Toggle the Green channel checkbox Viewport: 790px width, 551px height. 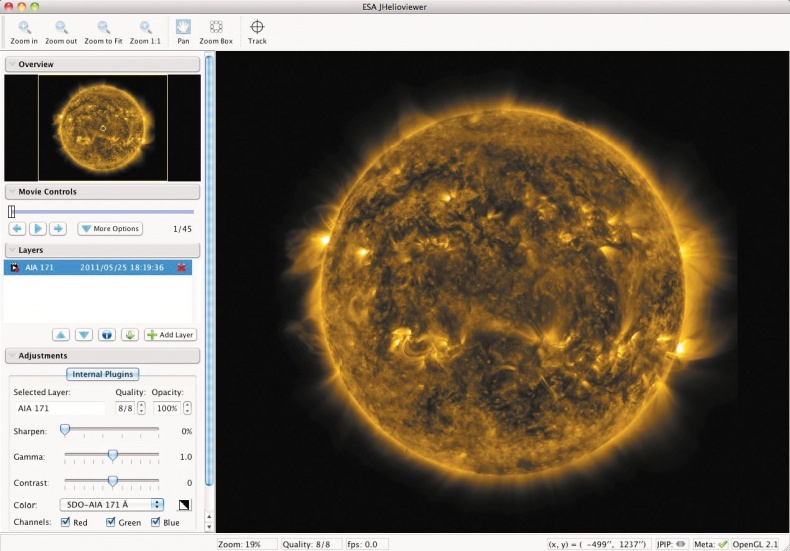[111, 522]
